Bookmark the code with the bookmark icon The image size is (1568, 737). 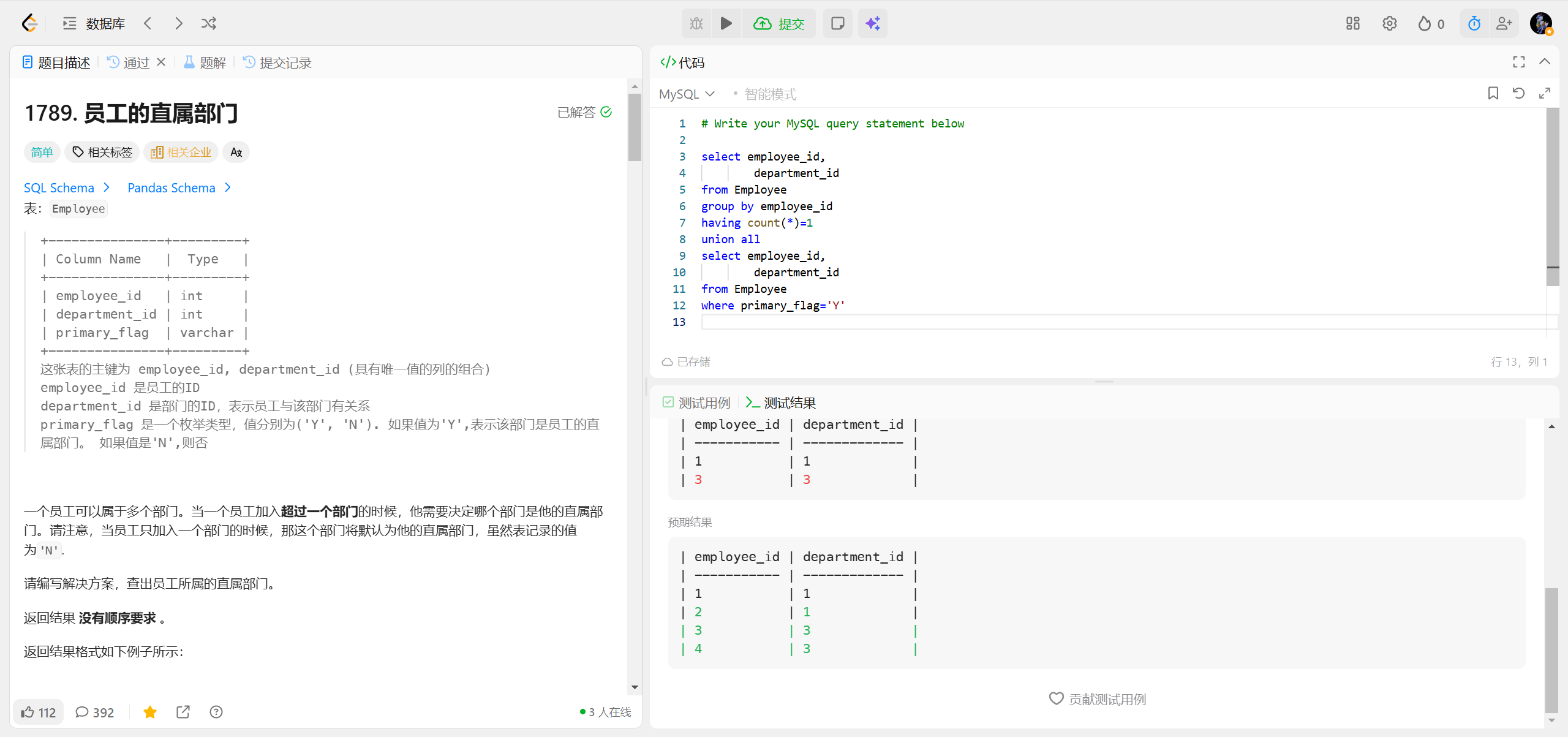click(1493, 93)
